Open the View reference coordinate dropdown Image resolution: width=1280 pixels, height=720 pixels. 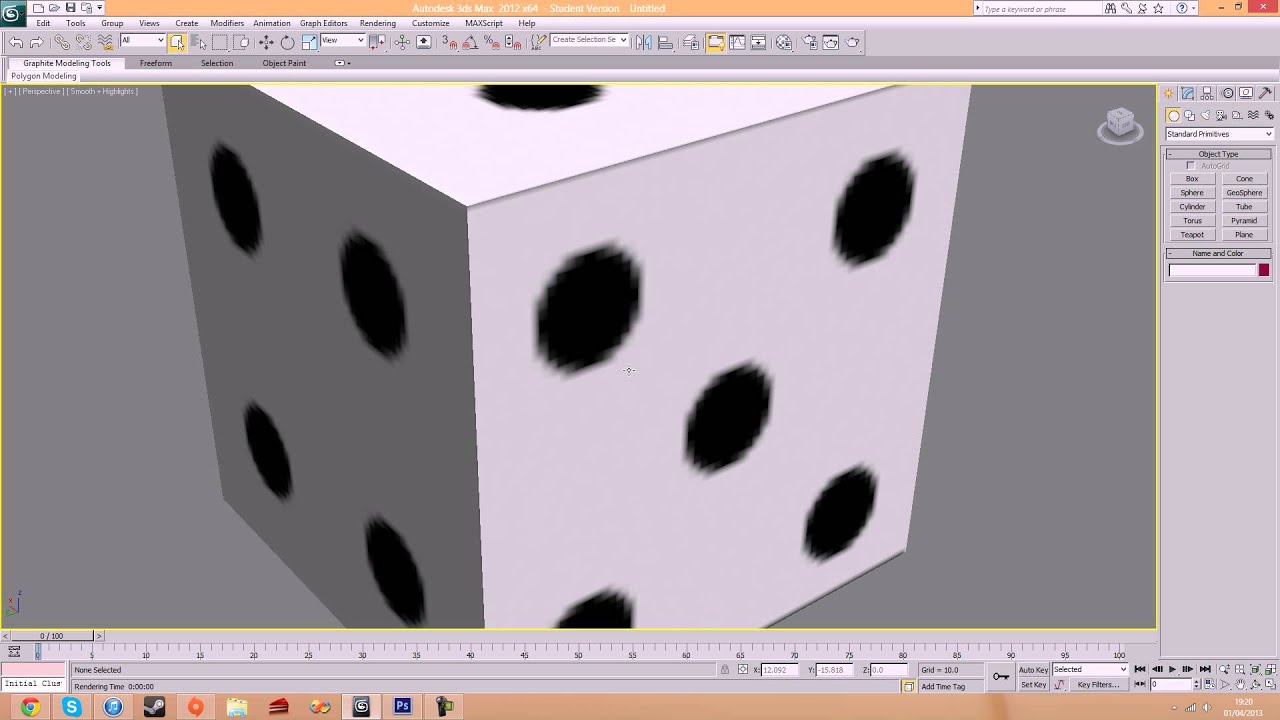[x=342, y=41]
